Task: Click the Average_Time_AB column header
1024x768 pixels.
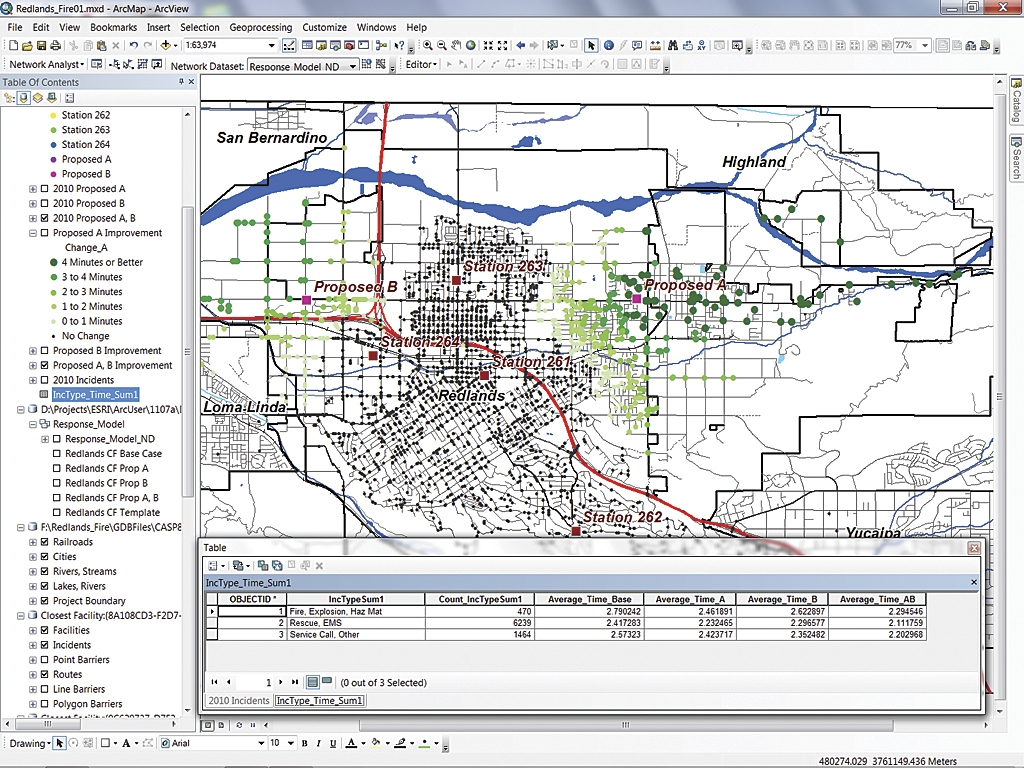Action: coord(875,599)
